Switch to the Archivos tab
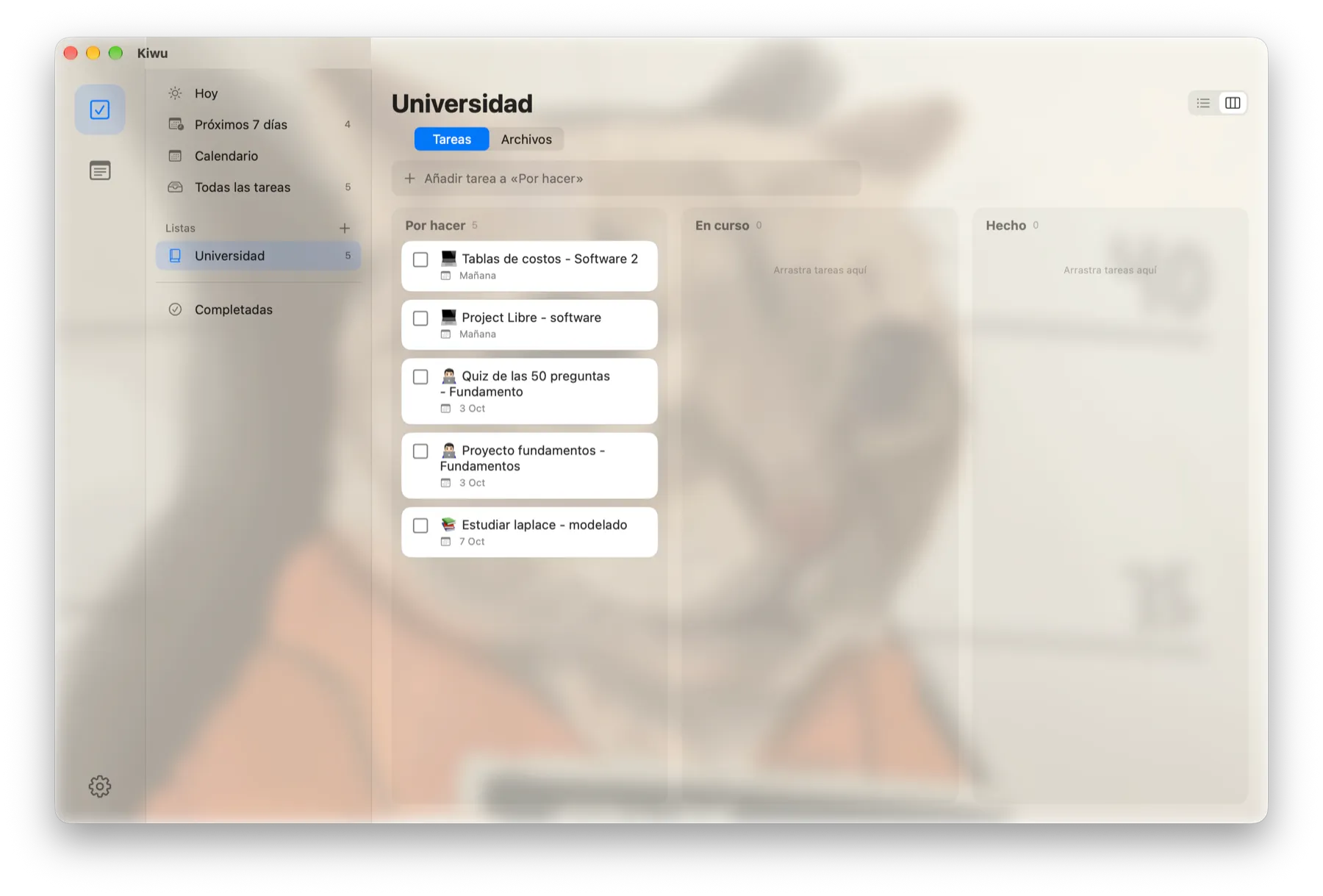 point(526,139)
